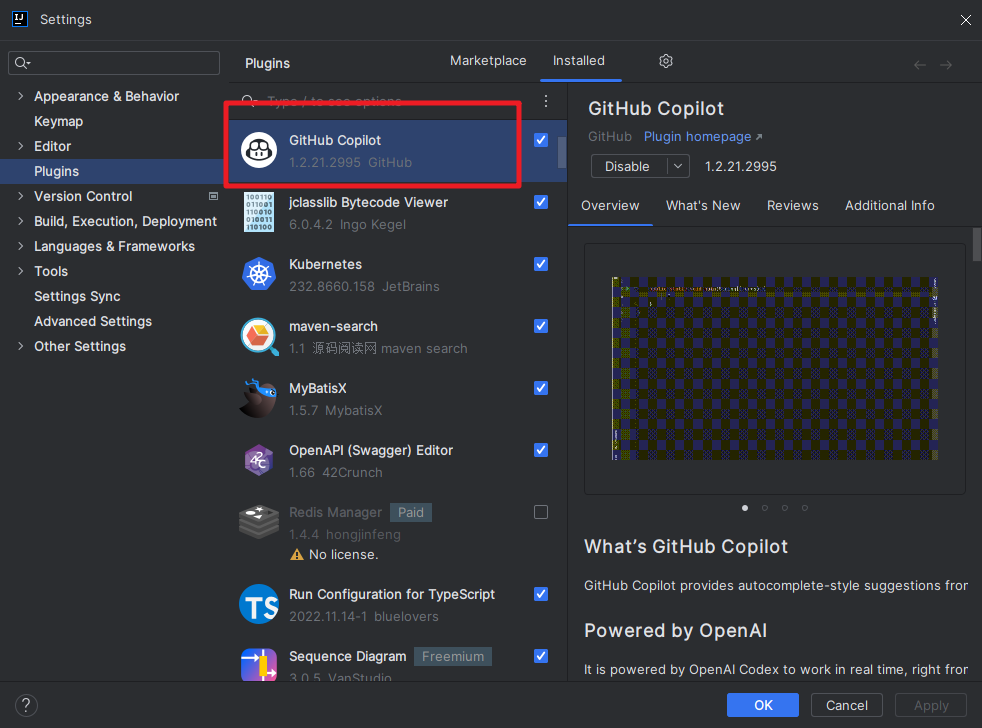
Task: Disable the GitHub Copilot plugin checkbox
Action: (541, 140)
